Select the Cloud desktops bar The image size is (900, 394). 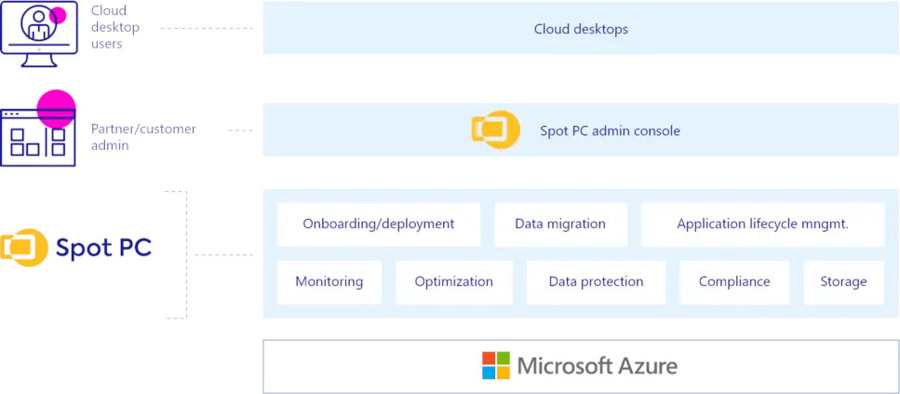tap(581, 28)
